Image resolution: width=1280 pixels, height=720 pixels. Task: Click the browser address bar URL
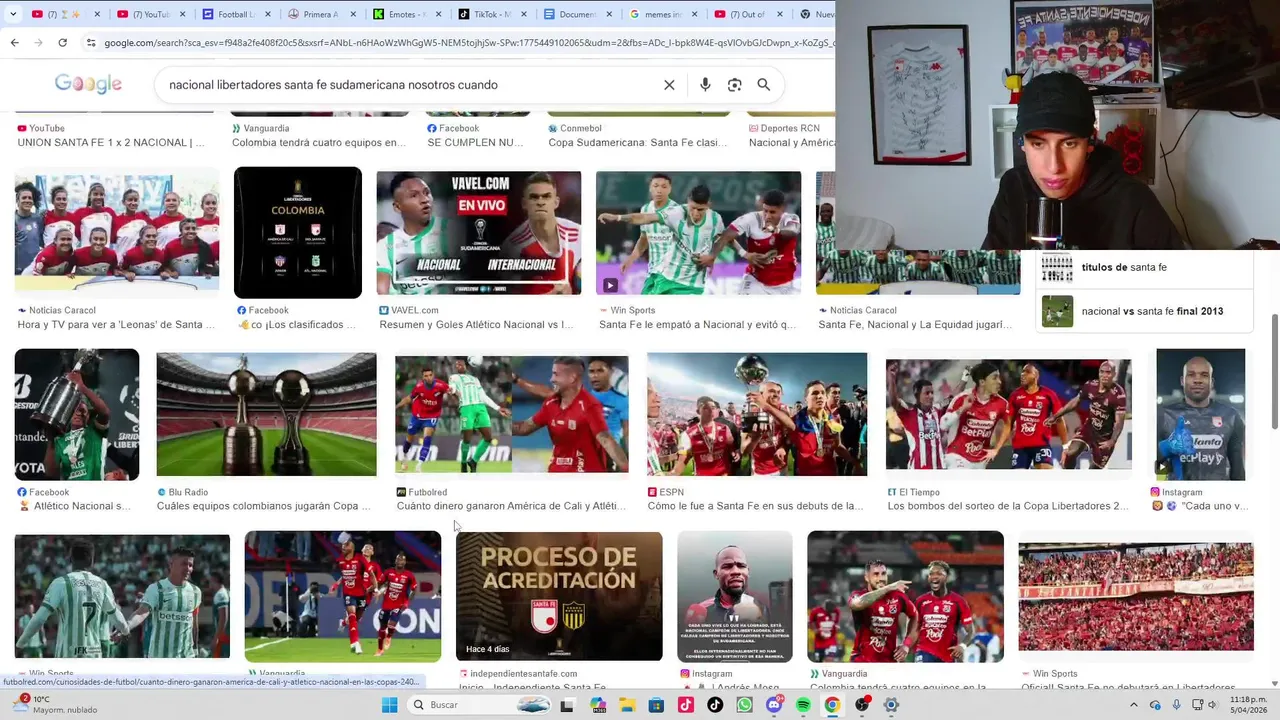tap(460, 43)
